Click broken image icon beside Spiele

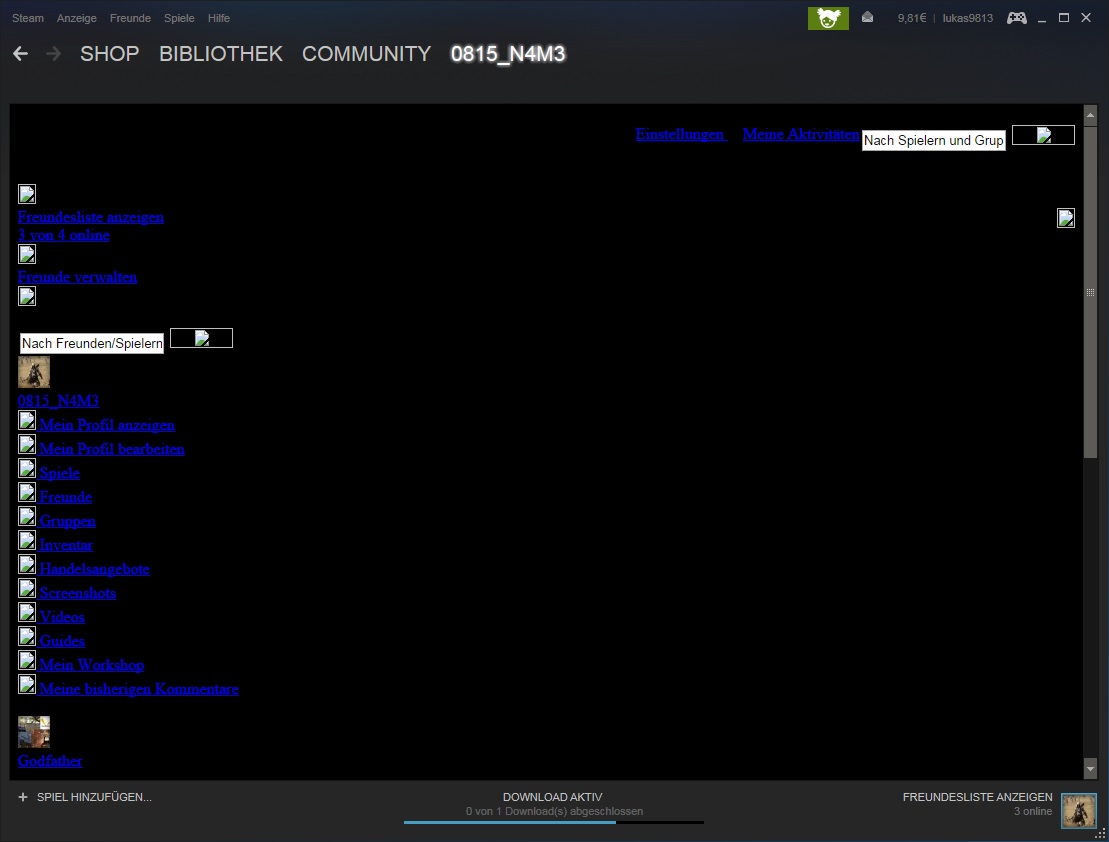pyautogui.click(x=27, y=469)
